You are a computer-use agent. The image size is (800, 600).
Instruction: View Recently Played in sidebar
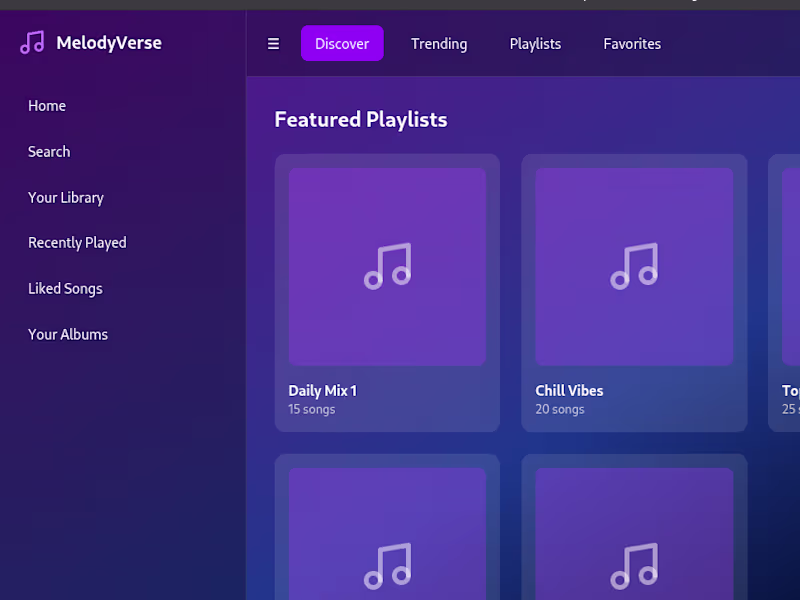pyautogui.click(x=77, y=242)
